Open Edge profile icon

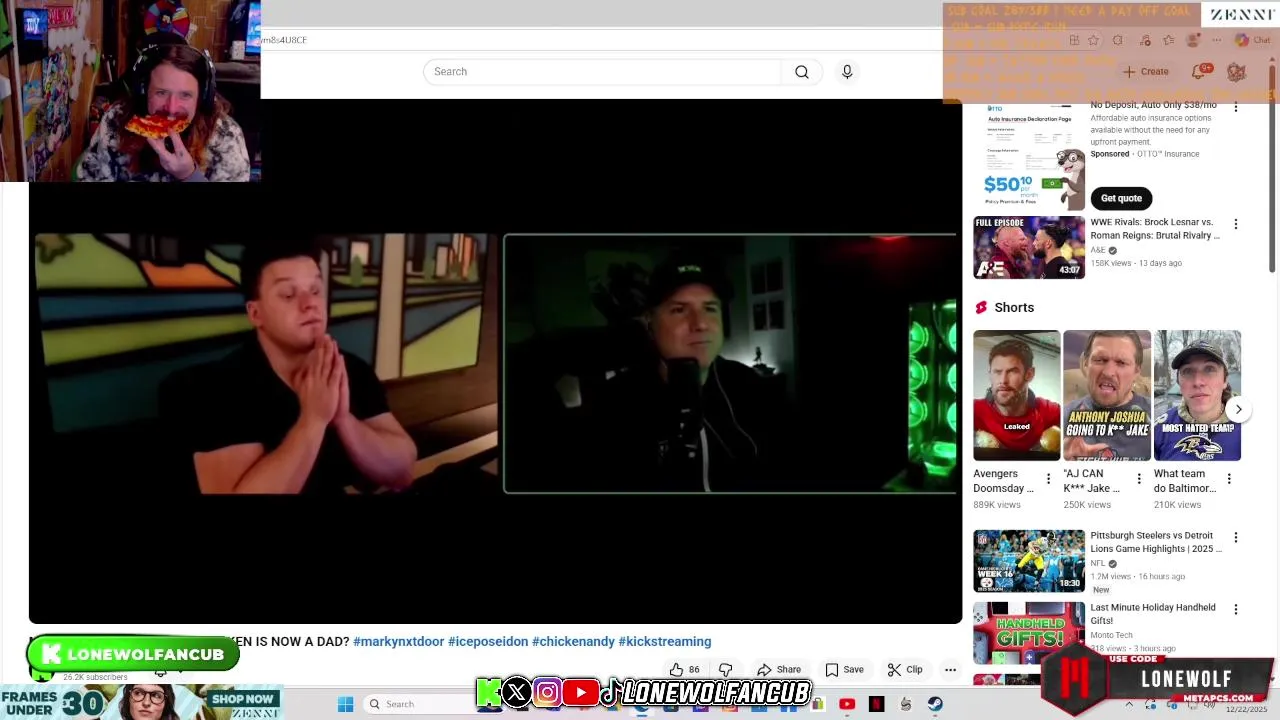(x=1192, y=40)
